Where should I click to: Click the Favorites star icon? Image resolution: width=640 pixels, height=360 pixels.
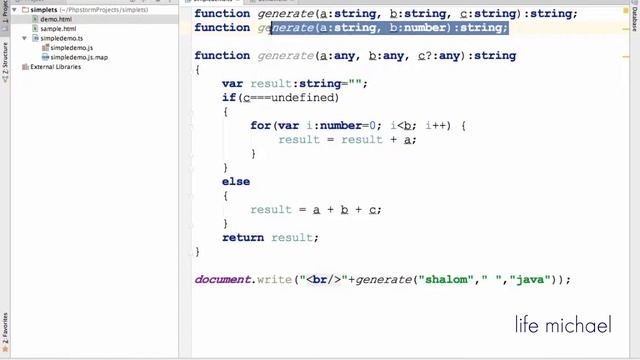tap(5, 349)
